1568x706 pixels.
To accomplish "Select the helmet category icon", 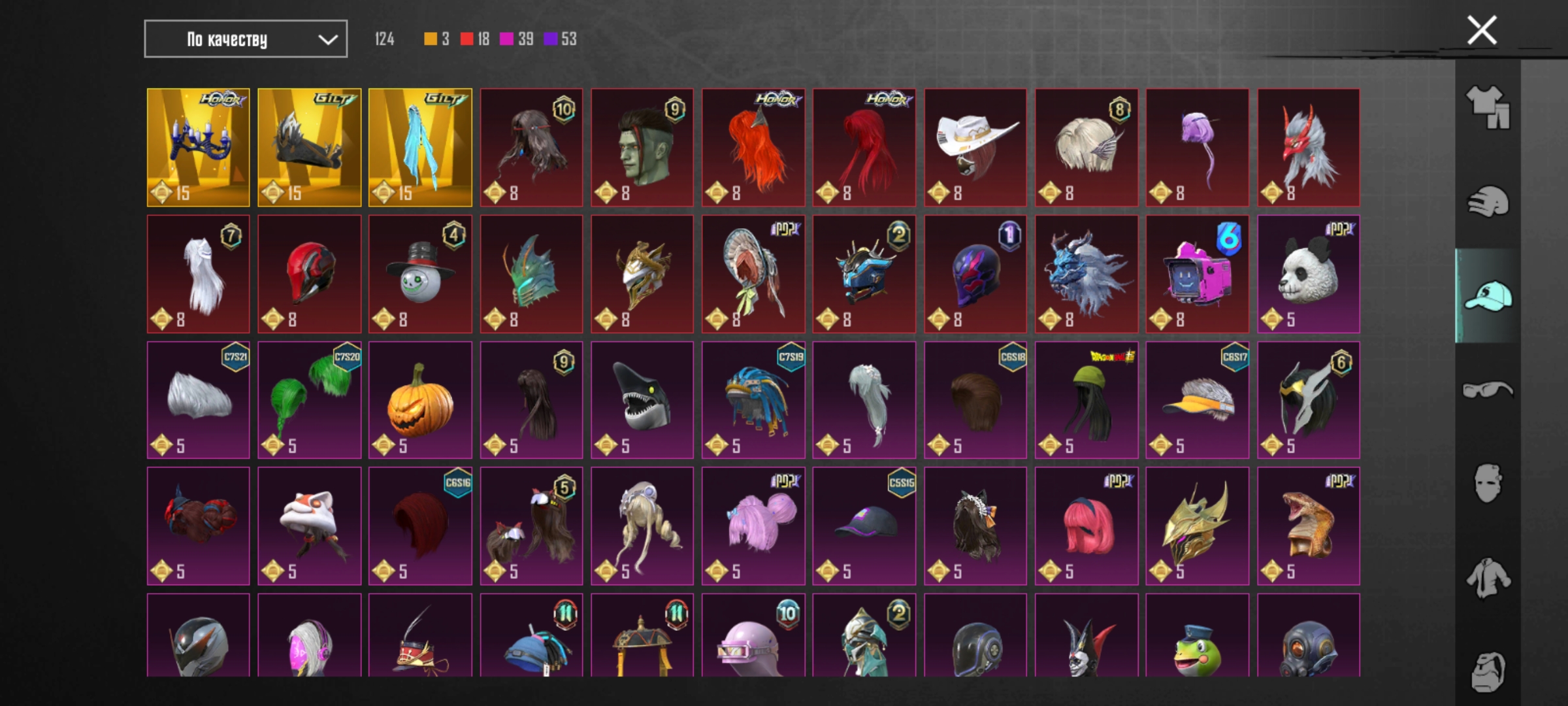I will coord(1488,201).
